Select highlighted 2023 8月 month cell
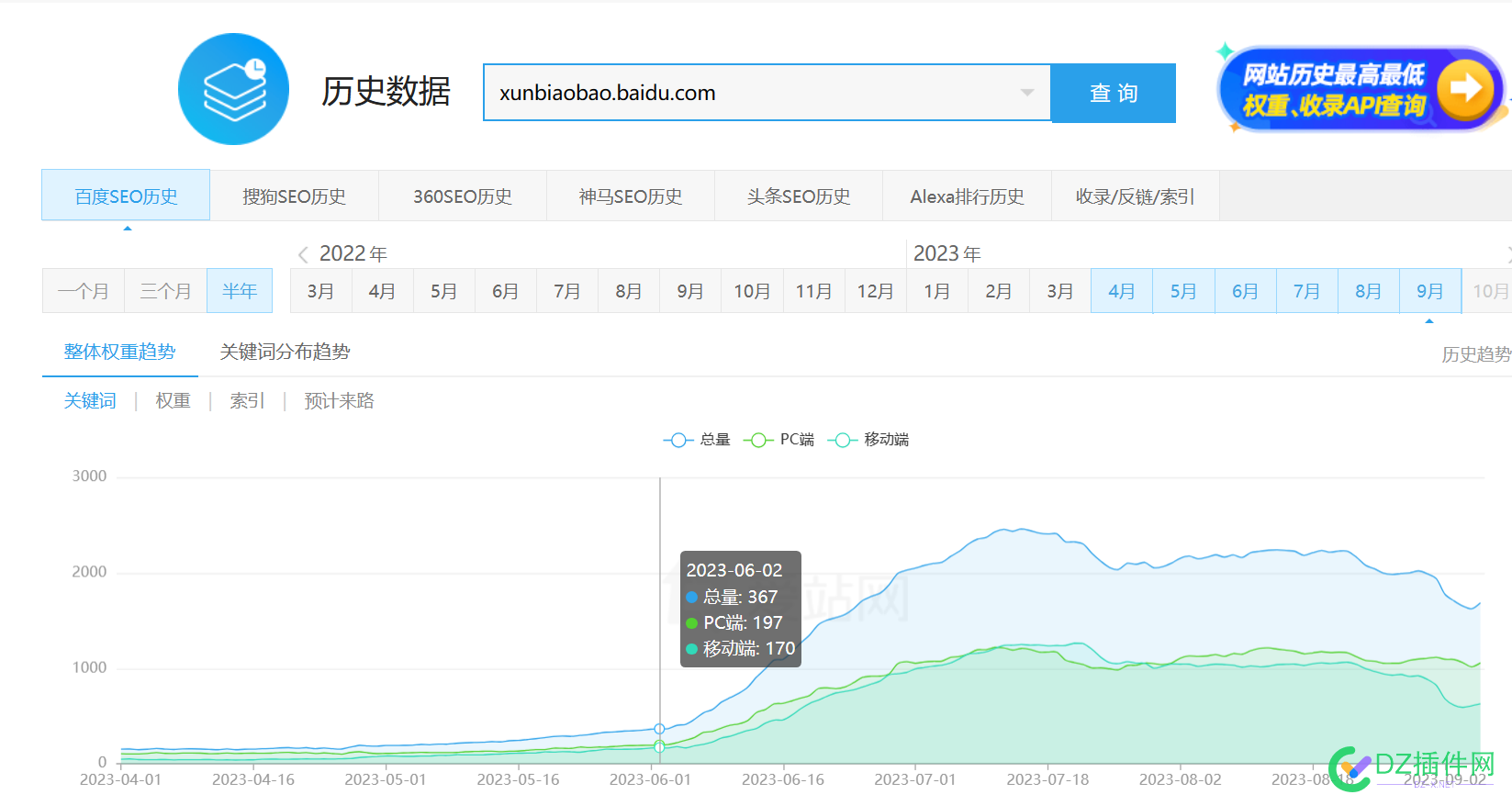 [1368, 291]
